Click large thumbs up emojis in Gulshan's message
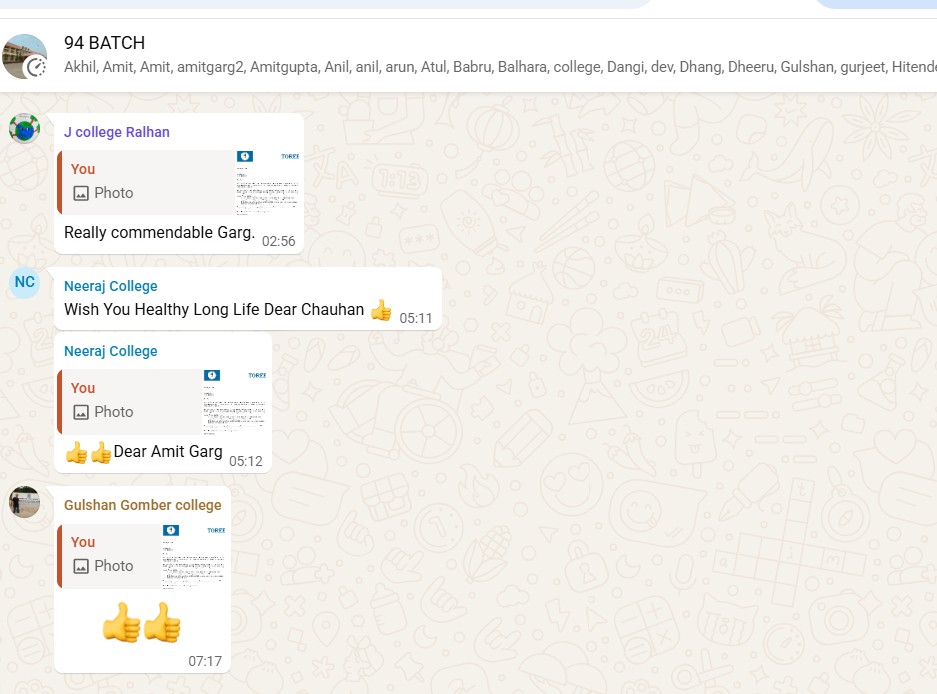 point(142,622)
